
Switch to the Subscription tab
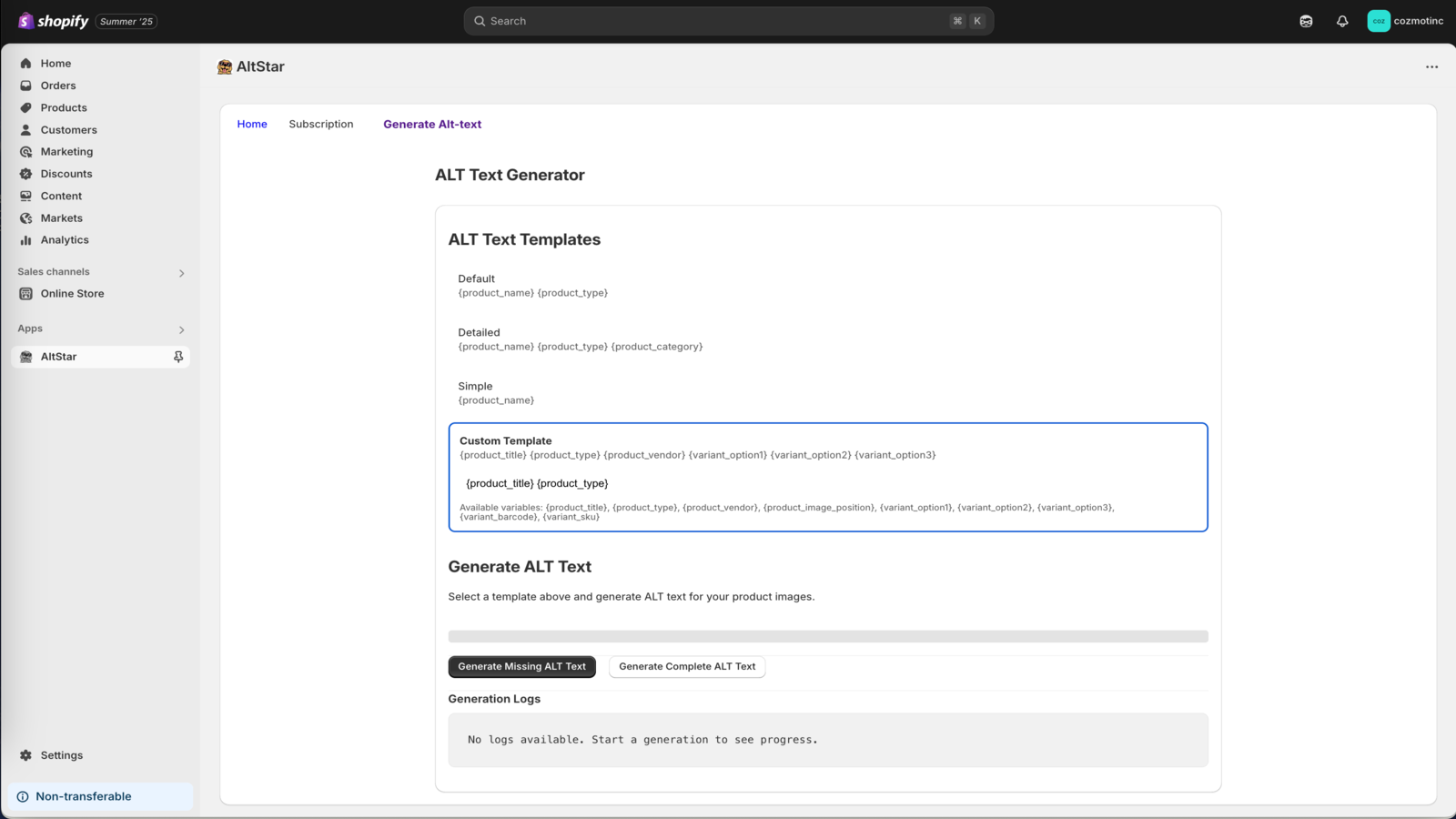[321, 124]
